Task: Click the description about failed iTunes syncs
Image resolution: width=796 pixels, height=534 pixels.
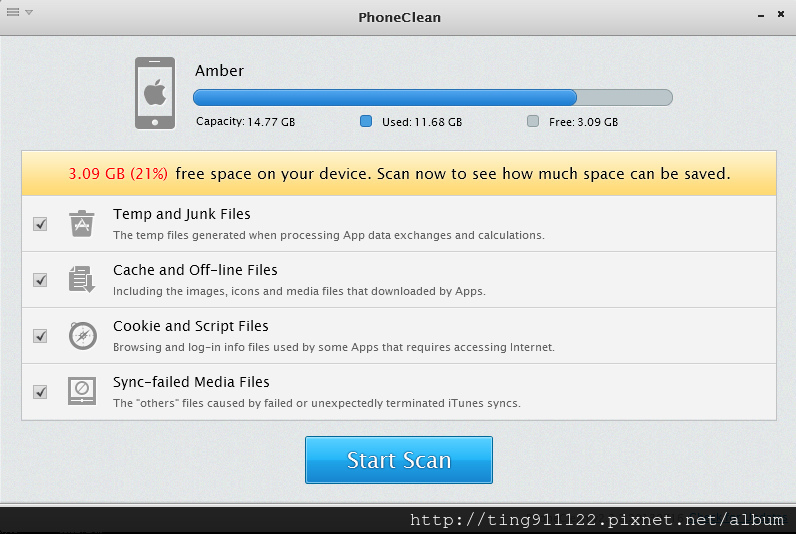Action: point(317,403)
